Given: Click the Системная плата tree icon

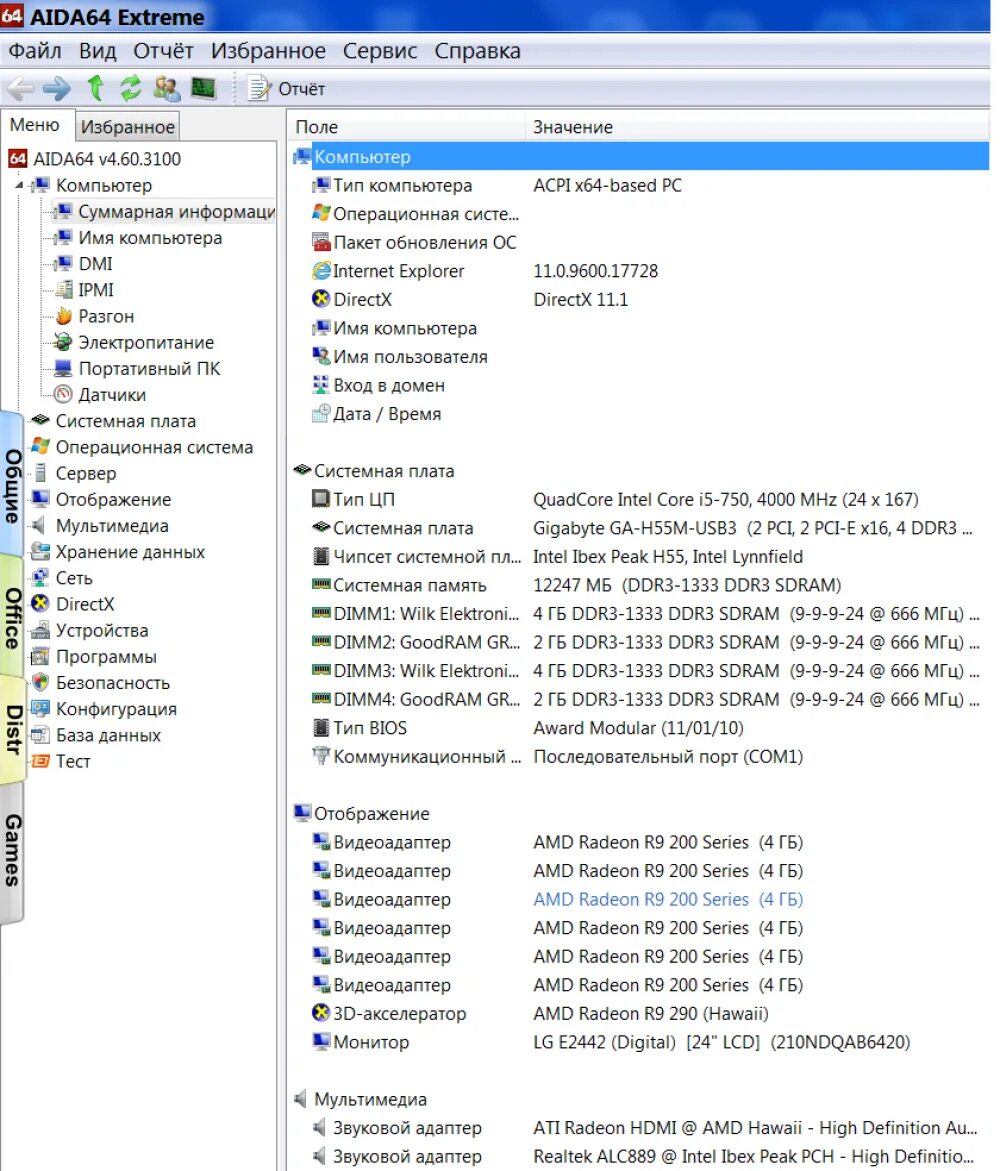Looking at the screenshot, I should pos(41,421).
